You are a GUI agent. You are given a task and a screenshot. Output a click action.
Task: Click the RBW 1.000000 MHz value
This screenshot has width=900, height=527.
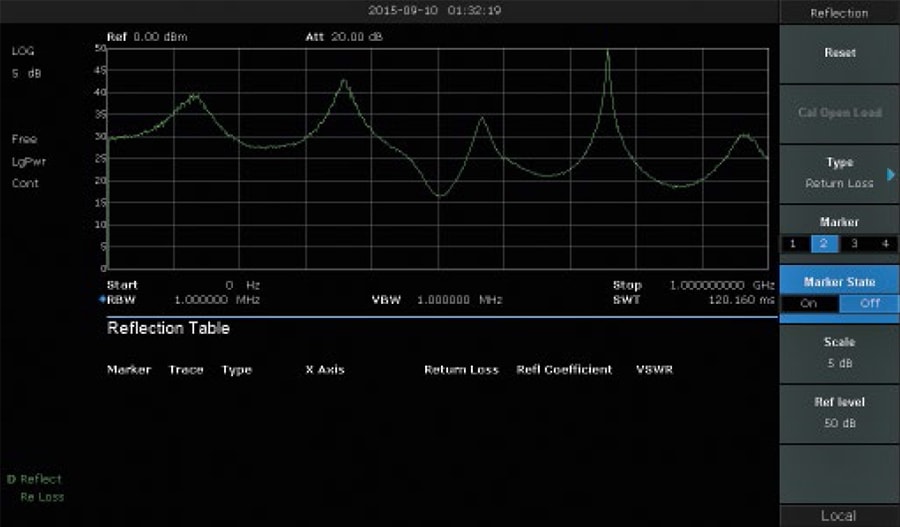tap(217, 300)
